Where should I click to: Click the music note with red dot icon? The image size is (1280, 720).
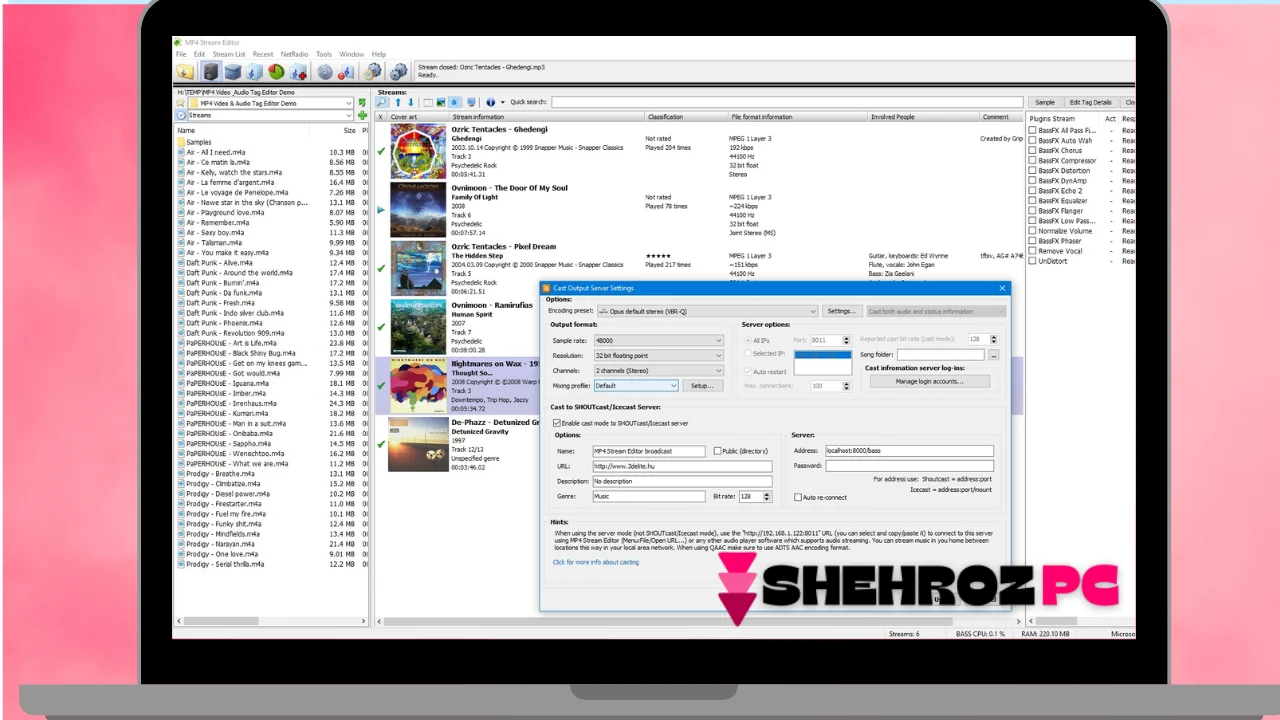click(347, 71)
